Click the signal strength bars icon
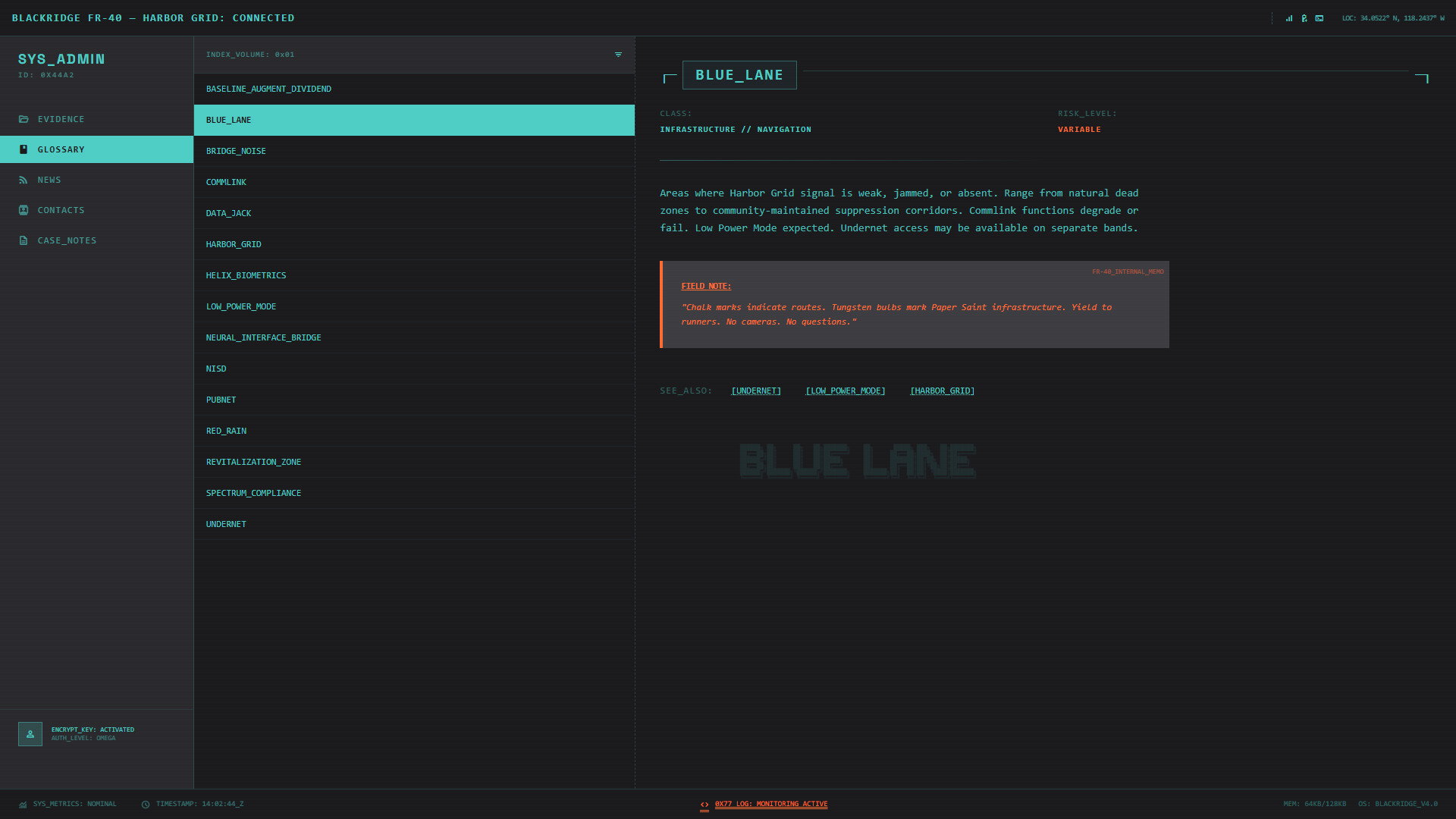 coord(1289,18)
